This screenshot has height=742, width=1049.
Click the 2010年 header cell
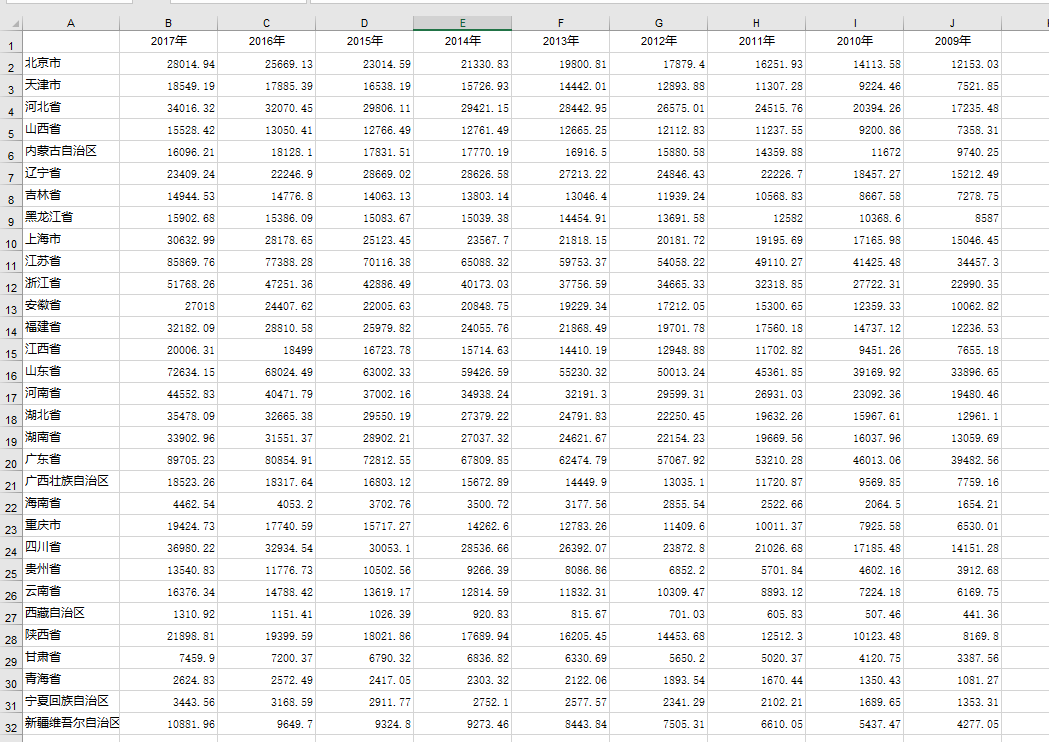(x=854, y=41)
